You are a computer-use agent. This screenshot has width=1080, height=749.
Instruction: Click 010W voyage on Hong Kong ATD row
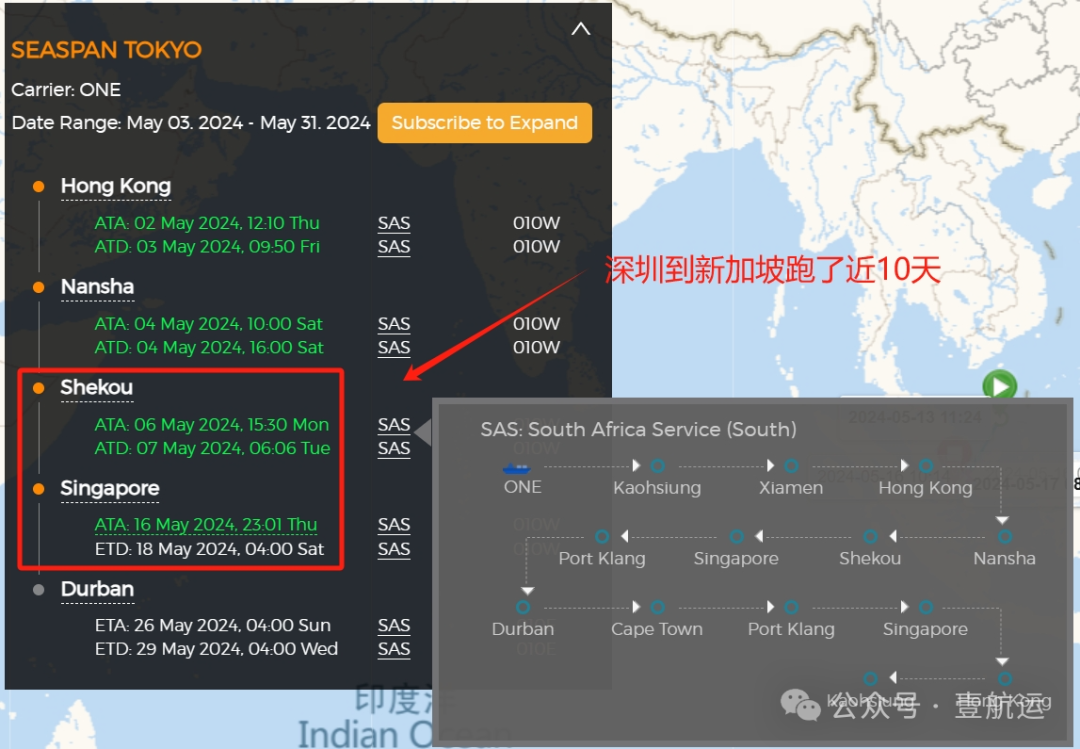coord(537,247)
